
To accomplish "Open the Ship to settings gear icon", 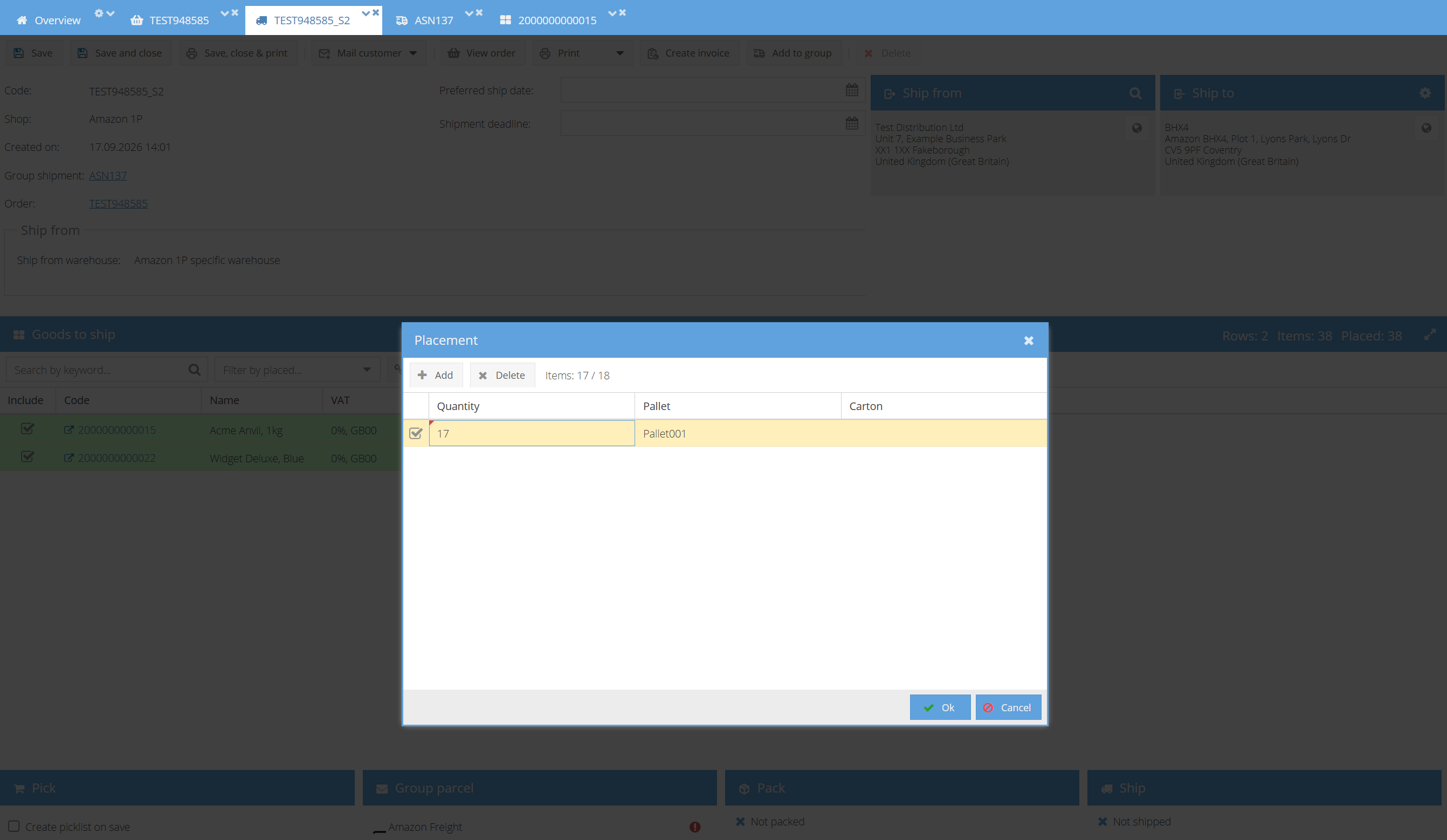I will 1425,93.
